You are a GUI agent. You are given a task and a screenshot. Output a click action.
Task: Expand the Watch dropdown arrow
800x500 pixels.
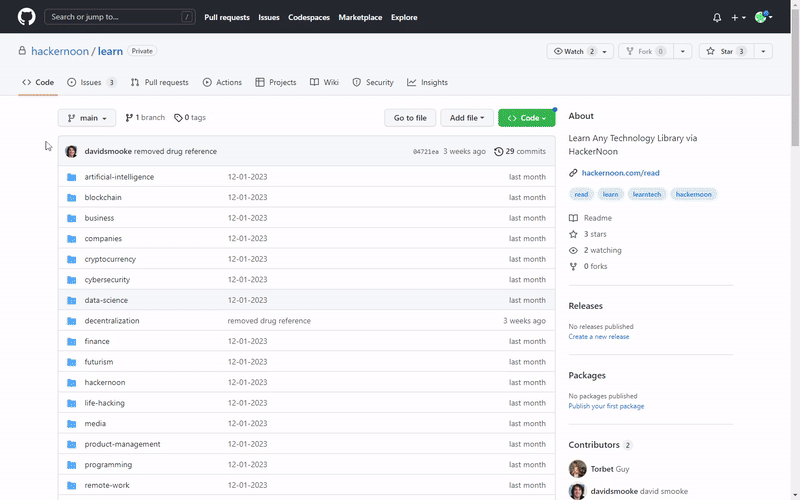coord(605,52)
